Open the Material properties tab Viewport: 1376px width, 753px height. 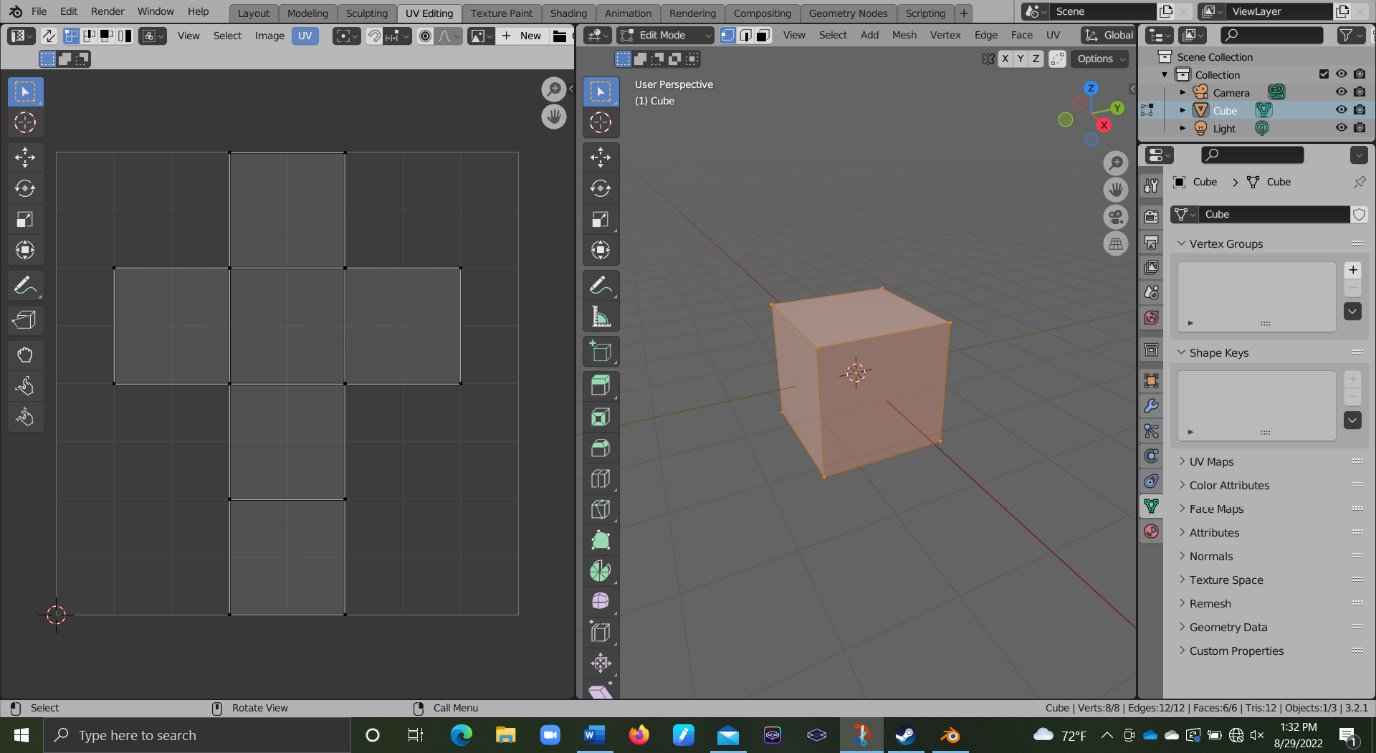tap(1151, 531)
